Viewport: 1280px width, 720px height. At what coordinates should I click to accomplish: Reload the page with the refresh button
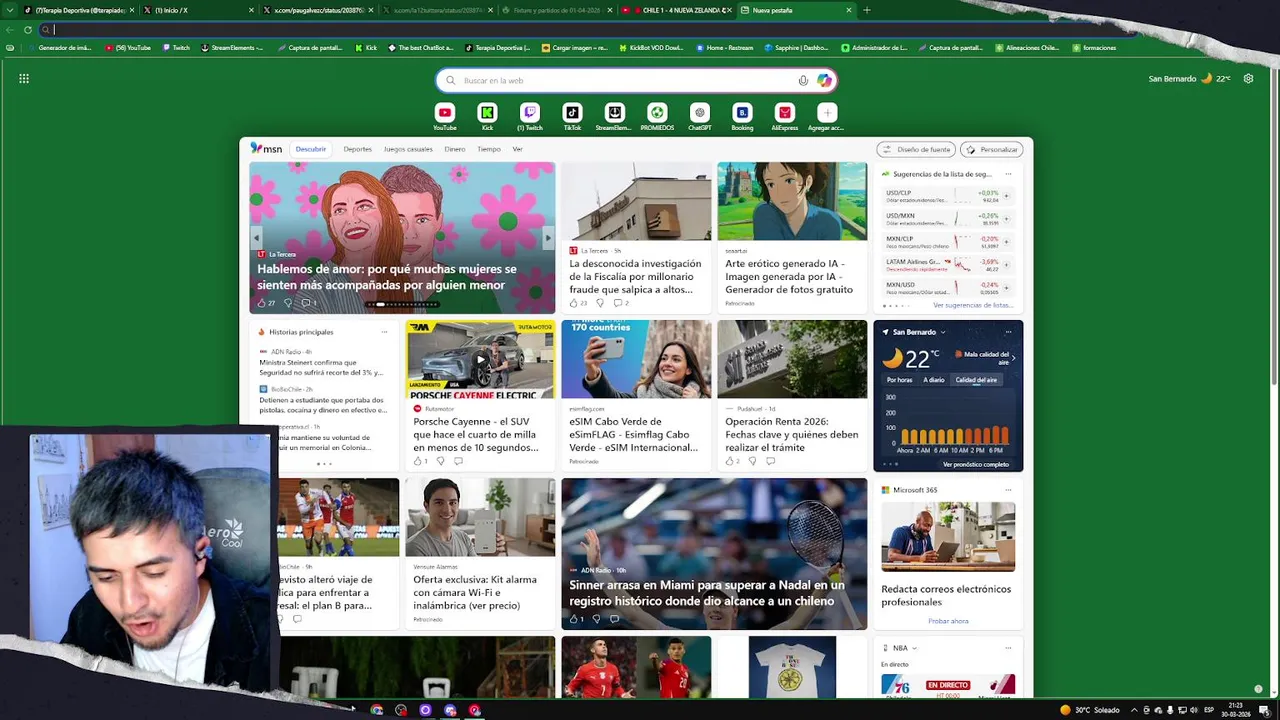click(x=28, y=29)
